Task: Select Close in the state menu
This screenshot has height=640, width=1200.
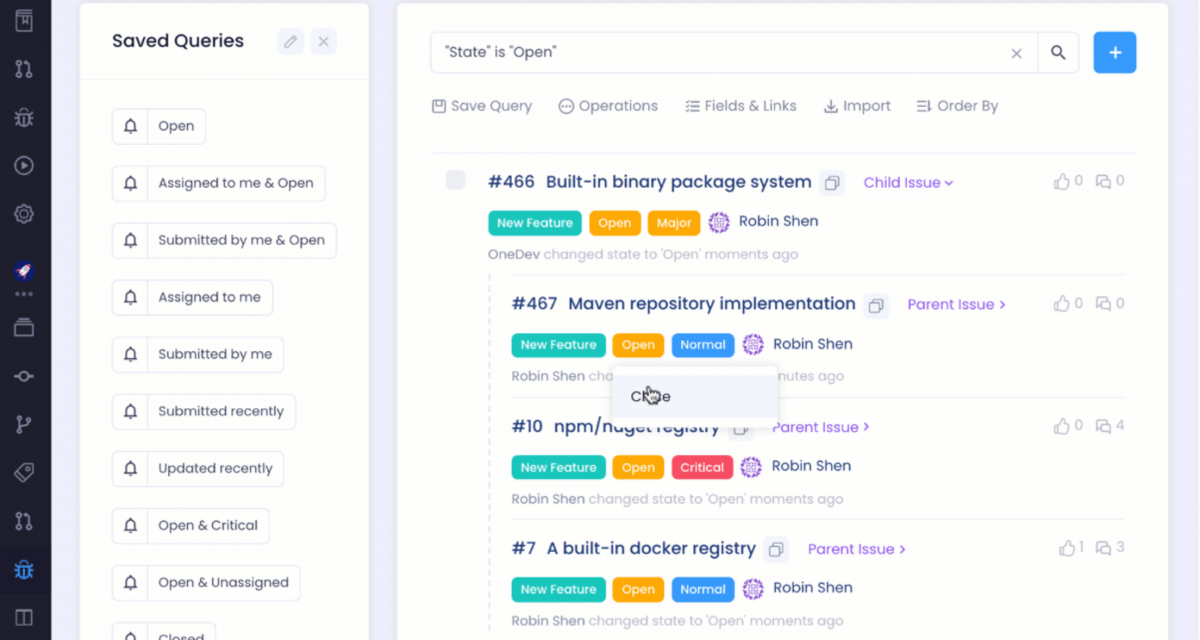Action: point(651,397)
